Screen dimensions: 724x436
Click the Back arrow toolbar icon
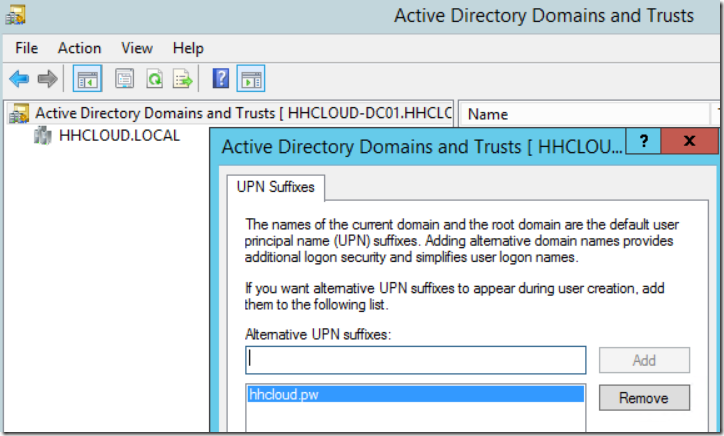[19, 79]
